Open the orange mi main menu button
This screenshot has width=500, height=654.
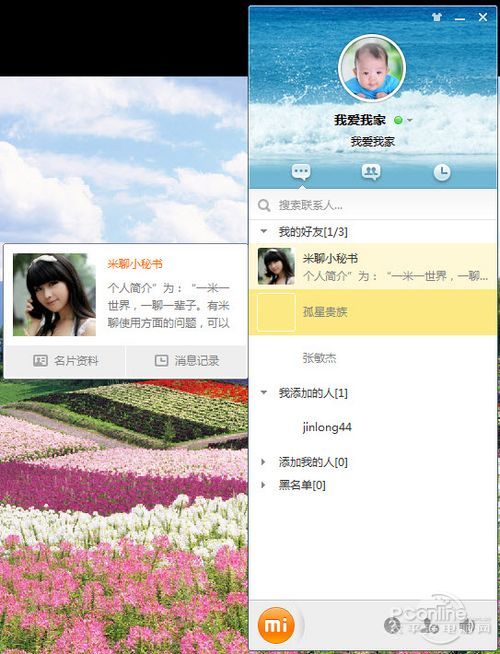pyautogui.click(x=276, y=625)
